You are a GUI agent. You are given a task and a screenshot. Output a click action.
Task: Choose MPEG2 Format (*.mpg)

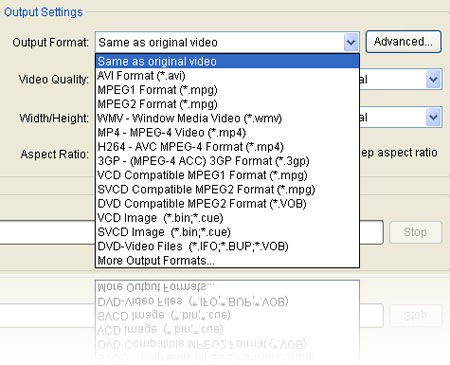click(227, 104)
